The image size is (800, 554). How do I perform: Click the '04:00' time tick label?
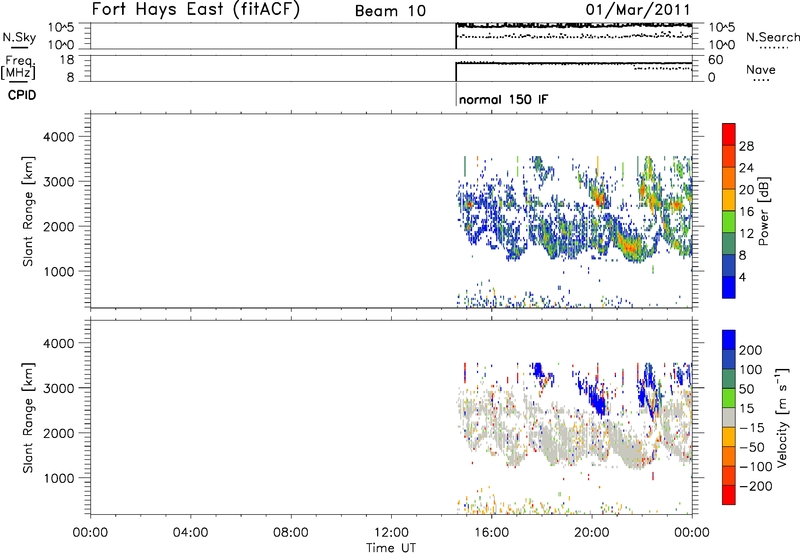tap(191, 533)
